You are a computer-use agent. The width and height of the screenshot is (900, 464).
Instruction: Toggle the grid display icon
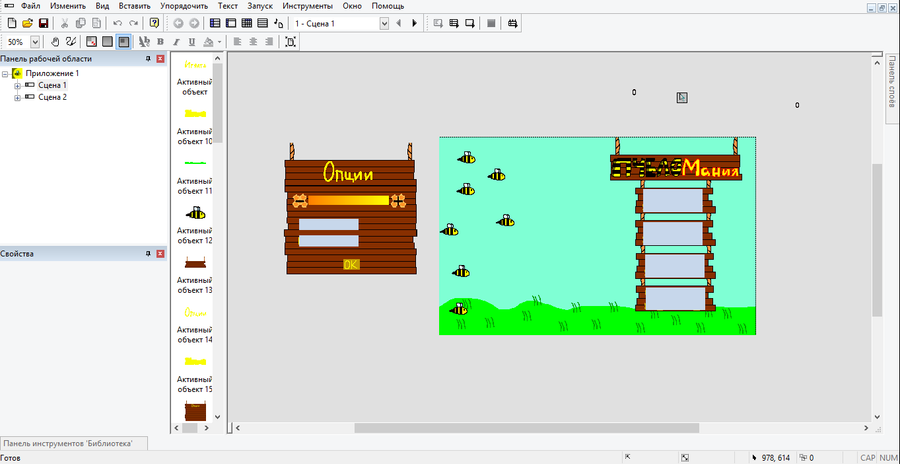pyautogui.click(x=91, y=41)
